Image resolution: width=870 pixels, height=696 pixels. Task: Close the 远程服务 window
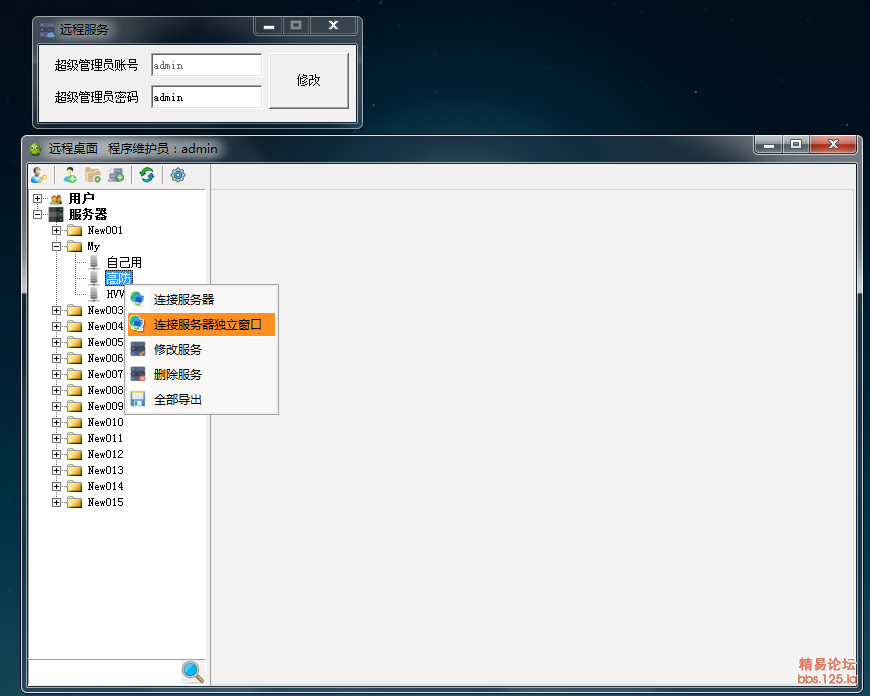[333, 26]
